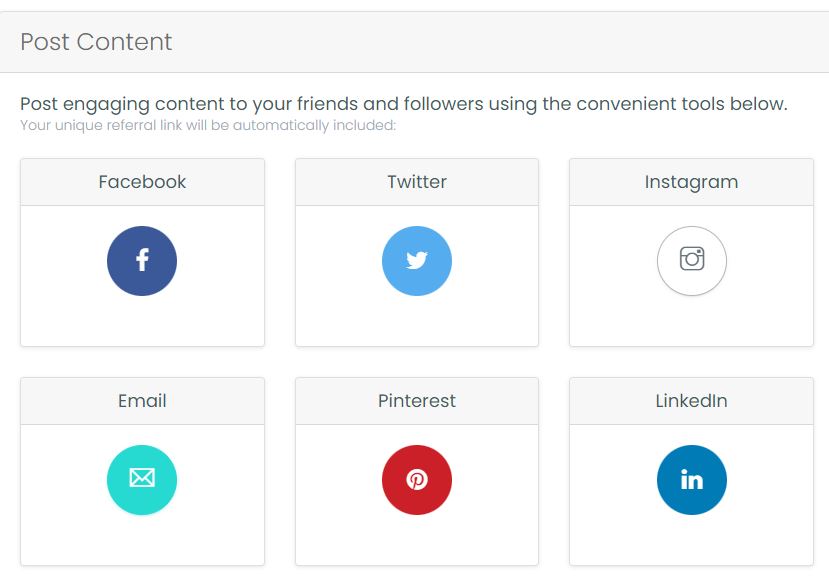Viewport: 829px width, 580px height.
Task: Click blank area beneath the Twitter icon
Action: [417, 322]
